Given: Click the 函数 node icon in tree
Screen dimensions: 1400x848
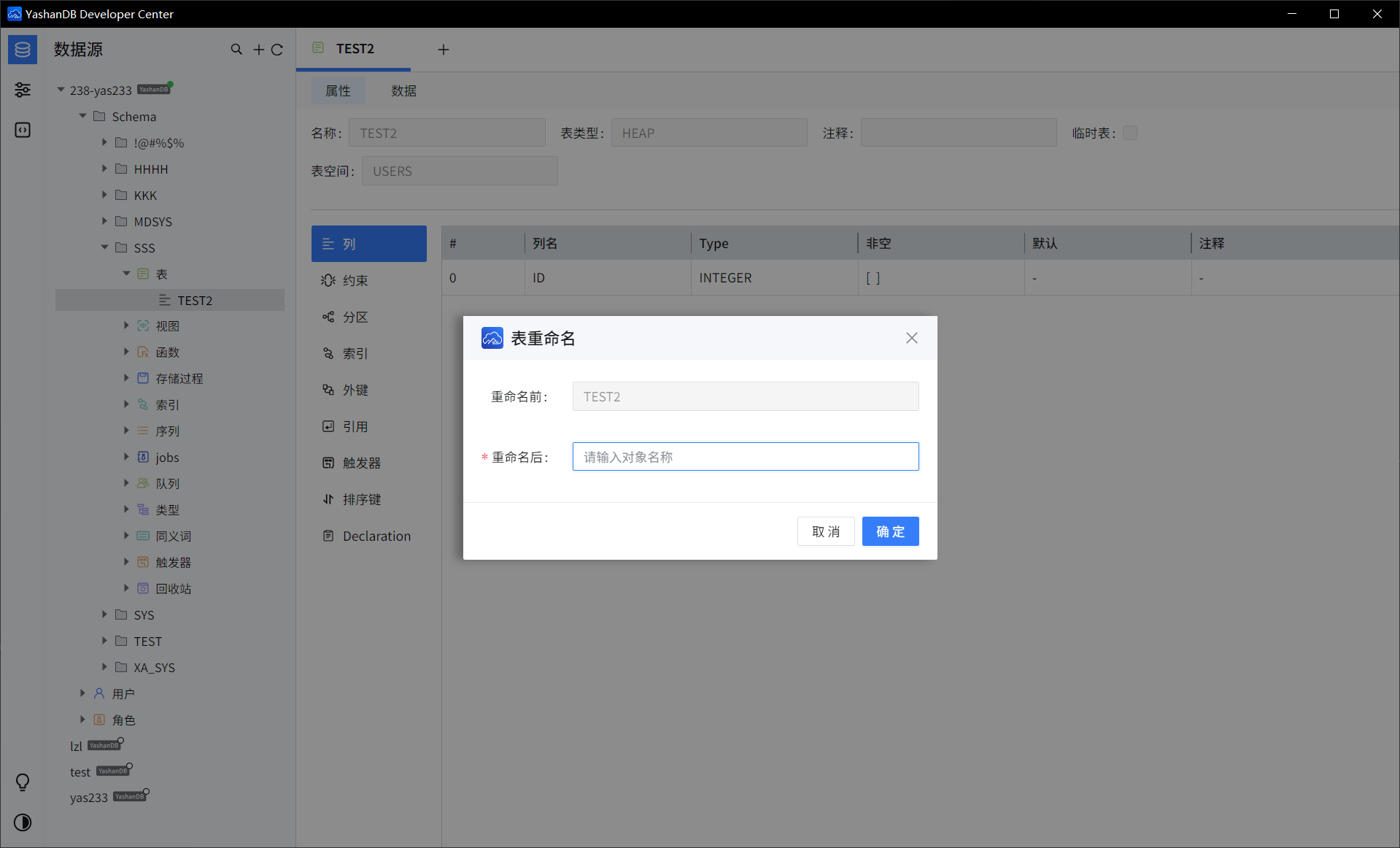Looking at the screenshot, I should (x=143, y=352).
